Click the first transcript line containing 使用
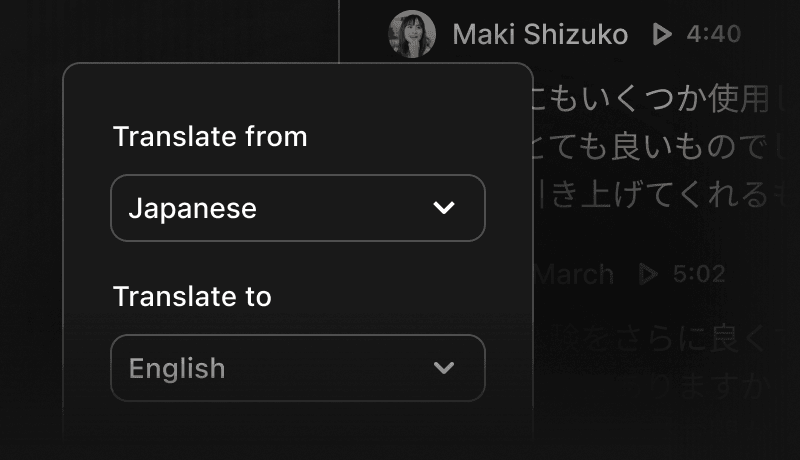 [x=658, y=98]
